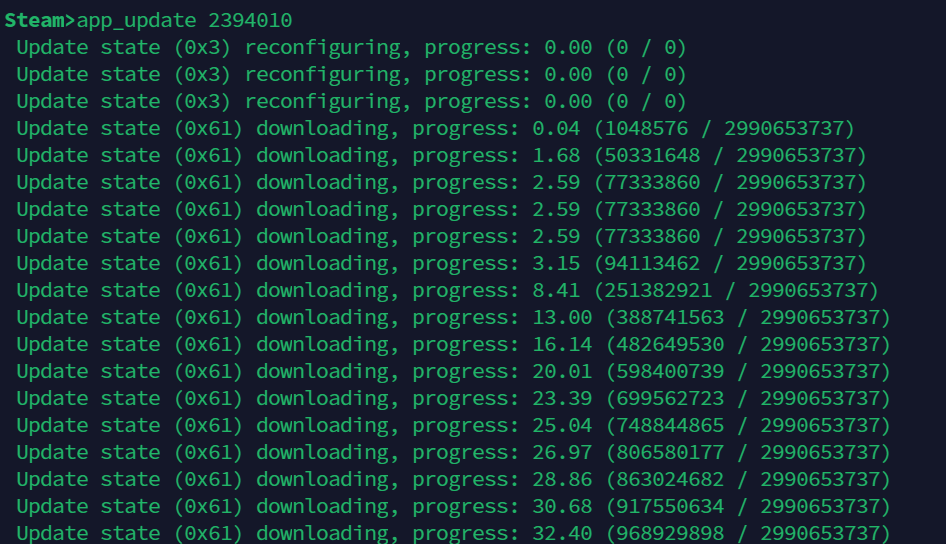The width and height of the screenshot is (946, 544).
Task: Click the command text app_update 2394010
Action: pyautogui.click(x=185, y=21)
